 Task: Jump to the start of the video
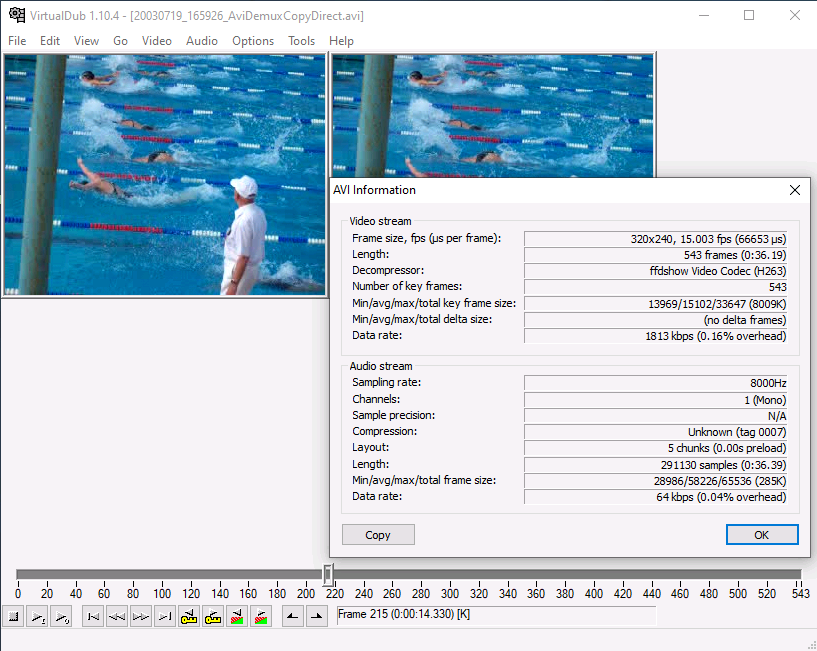(x=93, y=617)
